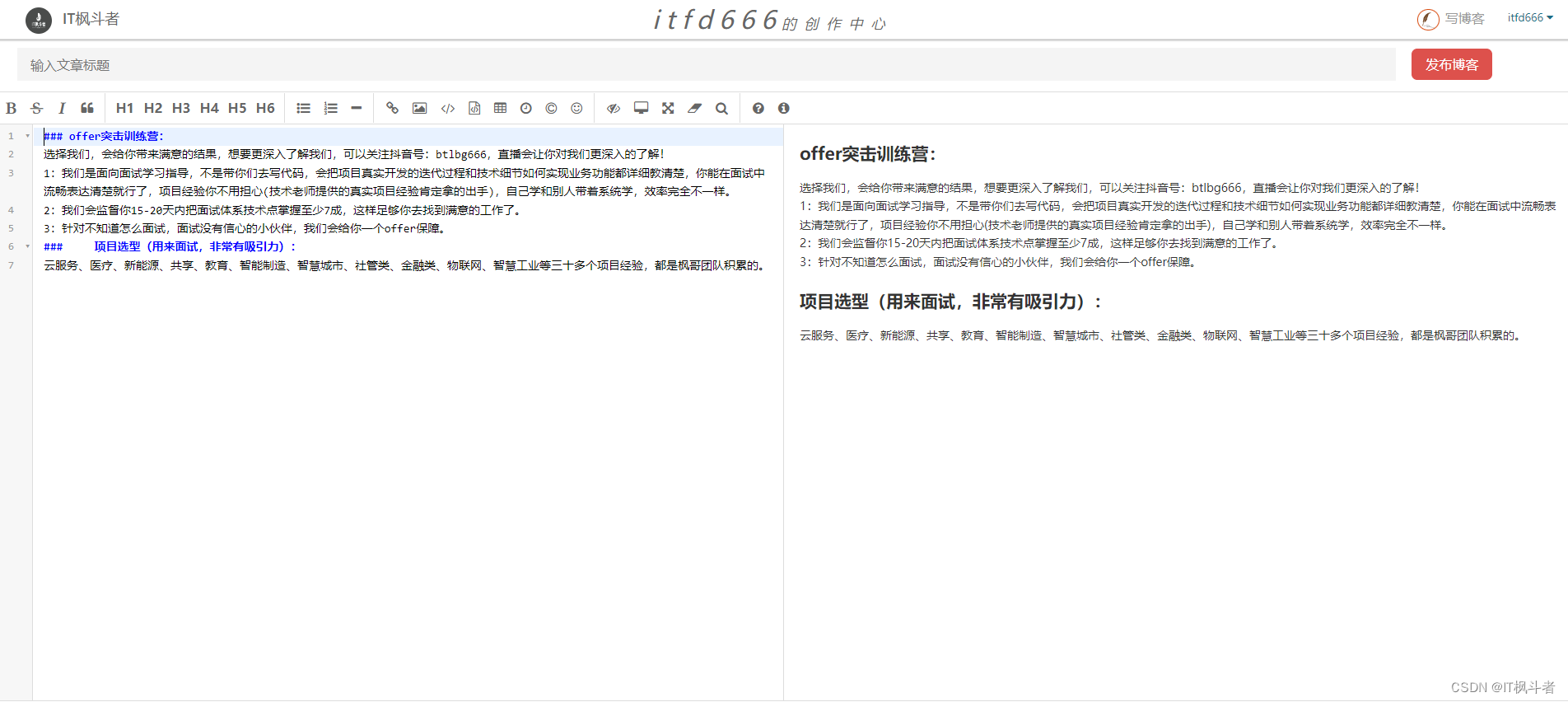1568x702 pixels.
Task: Click the 发布博客 publish button
Action: pos(1452,64)
